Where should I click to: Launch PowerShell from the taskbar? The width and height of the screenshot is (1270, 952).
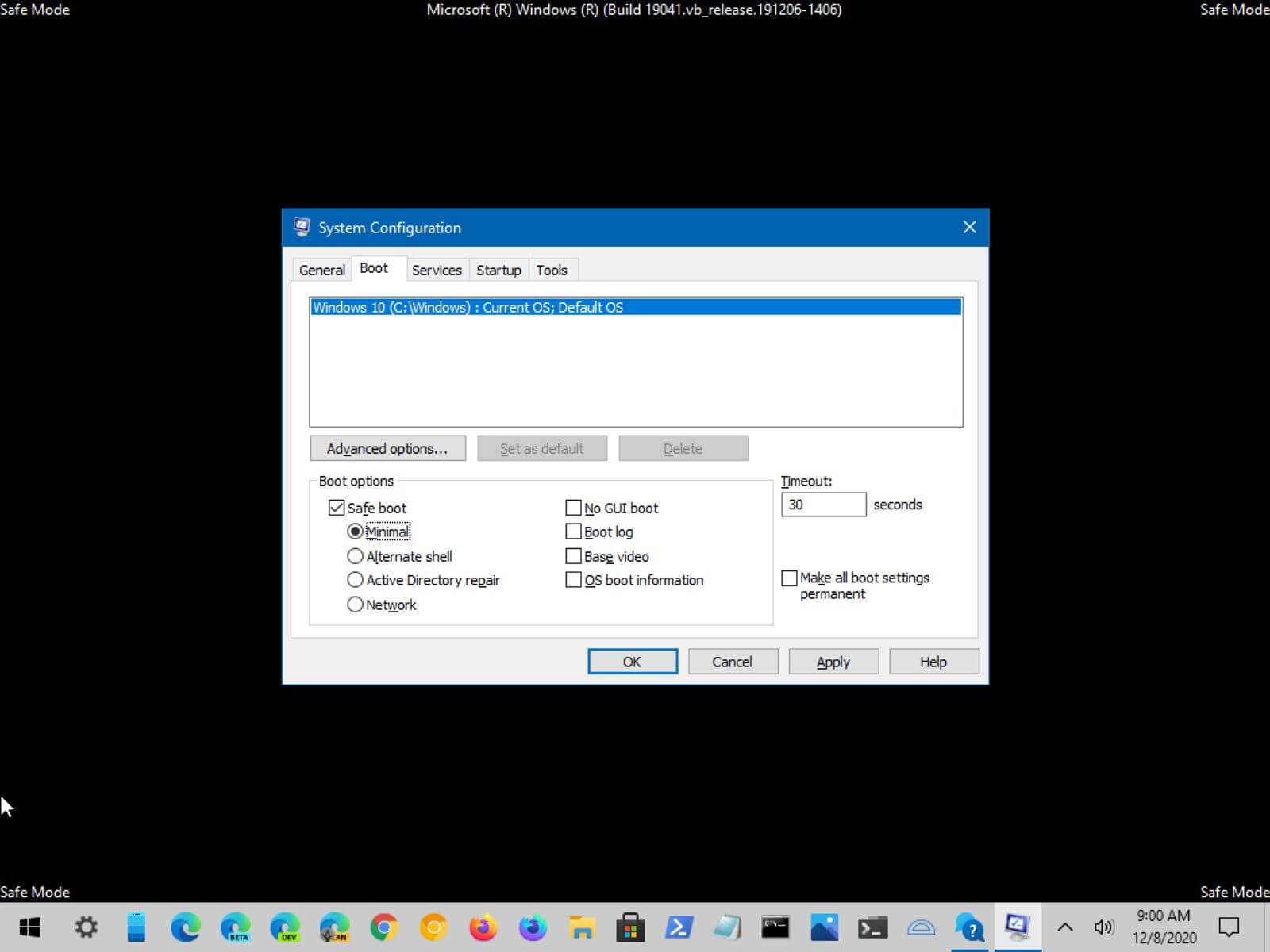click(680, 927)
